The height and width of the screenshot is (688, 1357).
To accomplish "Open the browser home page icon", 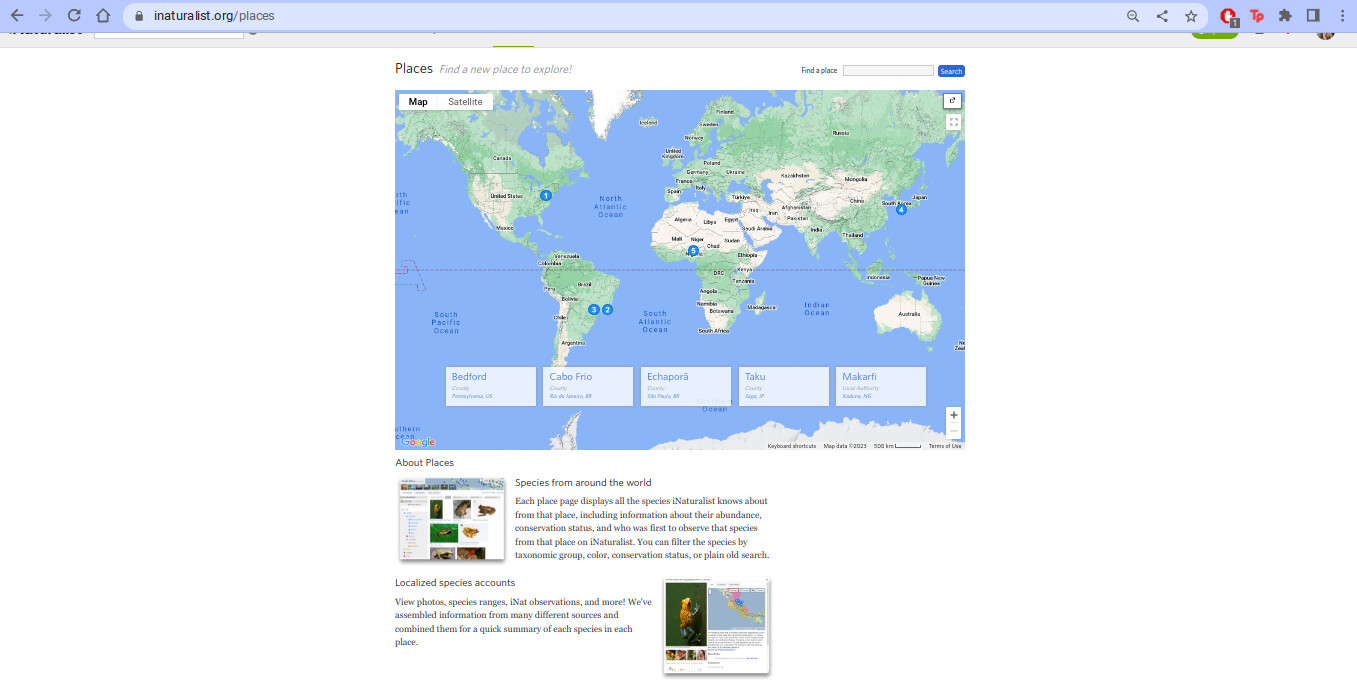I will pos(102,16).
